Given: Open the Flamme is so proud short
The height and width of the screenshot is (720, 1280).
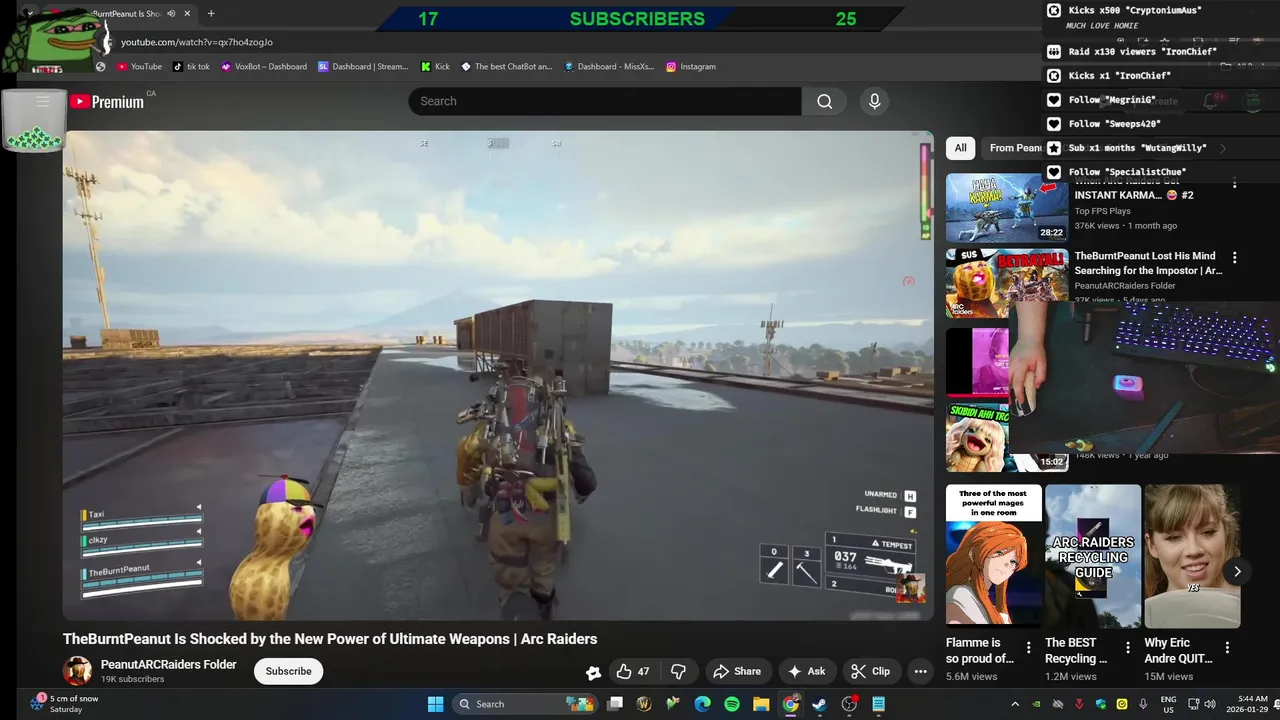Looking at the screenshot, I should 994,556.
